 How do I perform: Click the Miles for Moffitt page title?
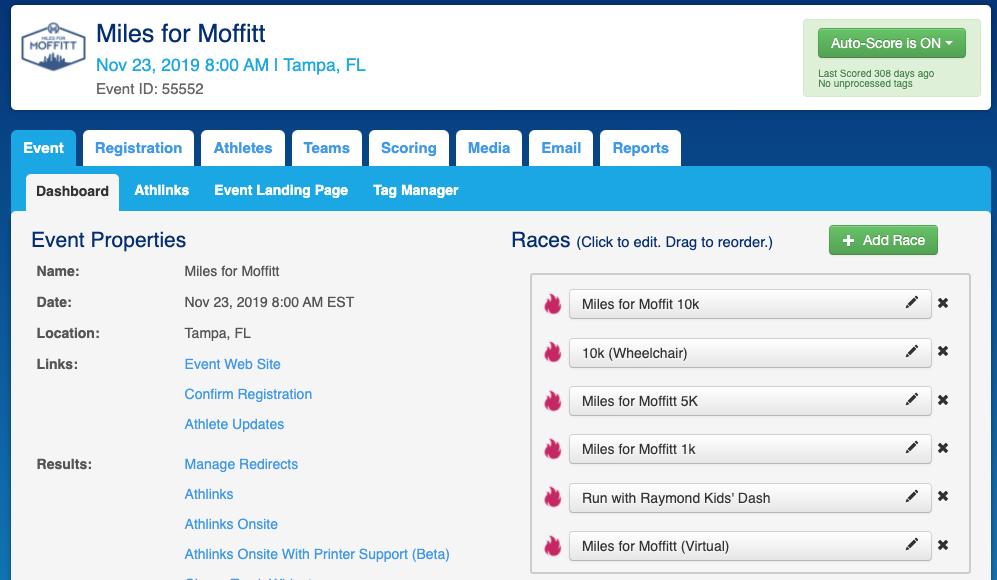181,33
